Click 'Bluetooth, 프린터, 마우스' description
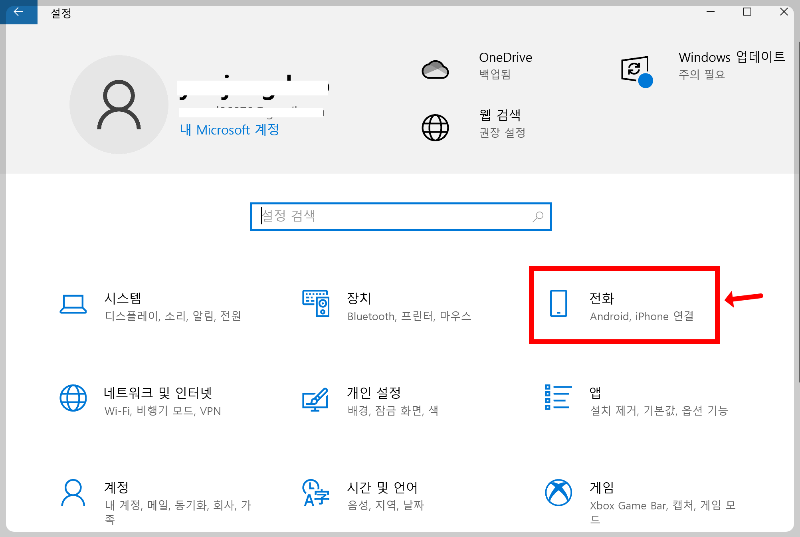 pos(409,316)
